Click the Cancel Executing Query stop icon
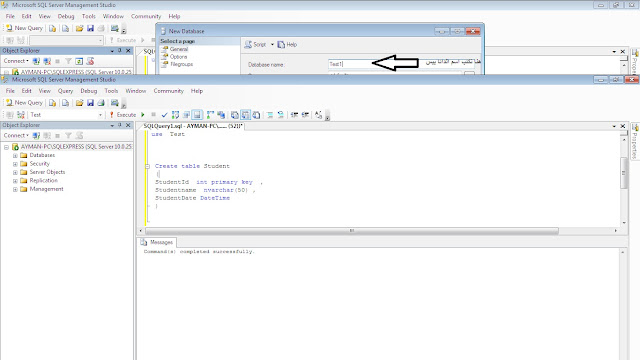The height and width of the screenshot is (360, 640). [x=153, y=115]
